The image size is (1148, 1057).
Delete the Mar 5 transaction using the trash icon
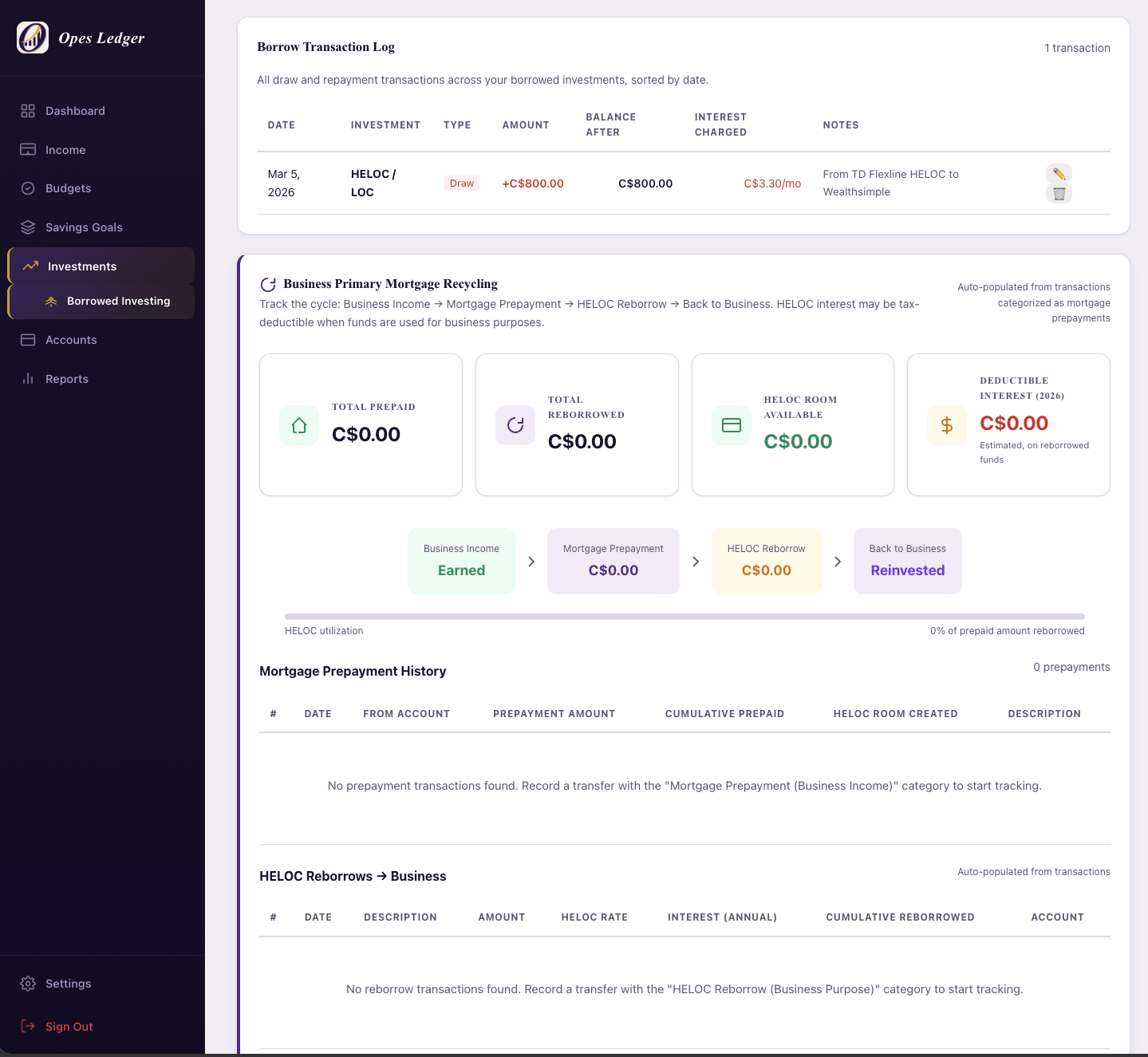coord(1059,193)
